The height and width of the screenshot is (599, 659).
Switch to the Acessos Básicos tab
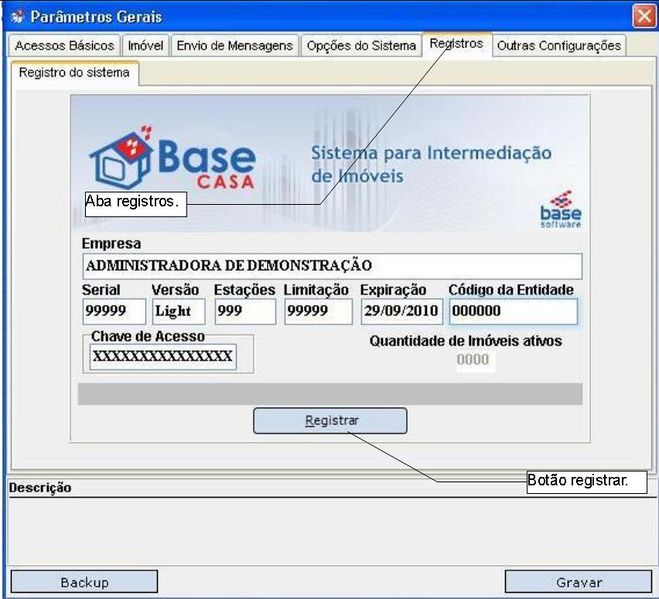(63, 46)
